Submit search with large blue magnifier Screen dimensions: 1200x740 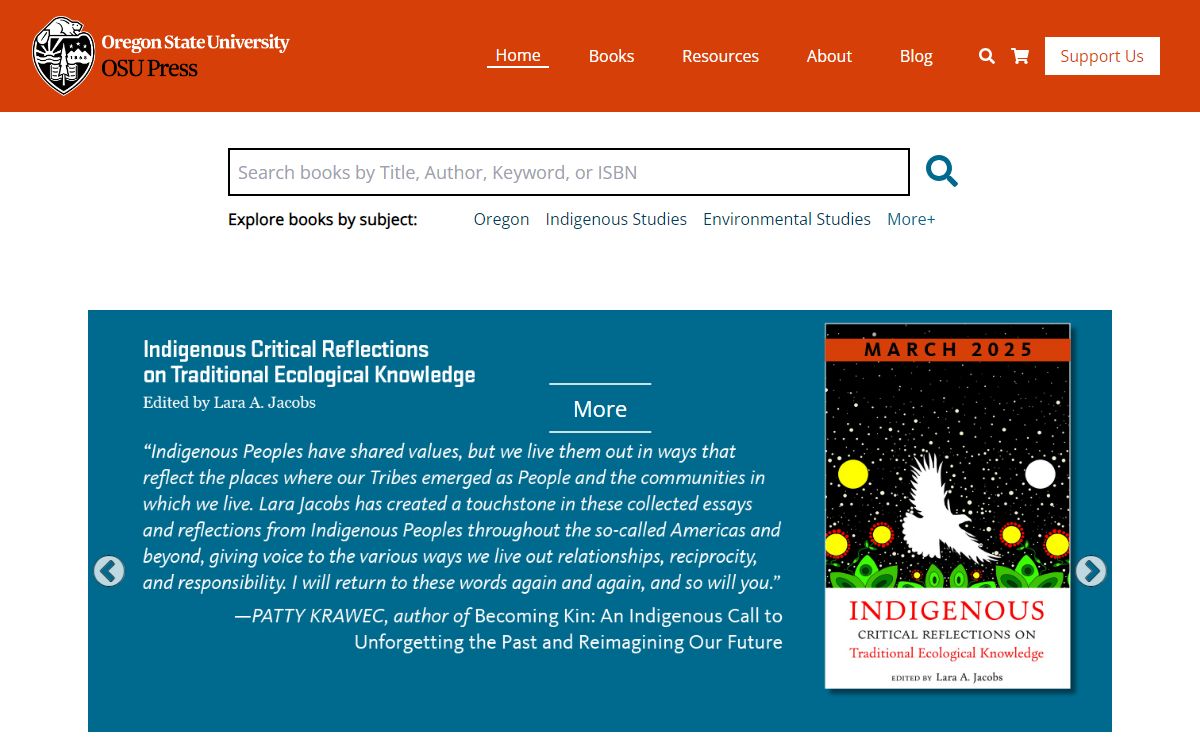(x=941, y=171)
